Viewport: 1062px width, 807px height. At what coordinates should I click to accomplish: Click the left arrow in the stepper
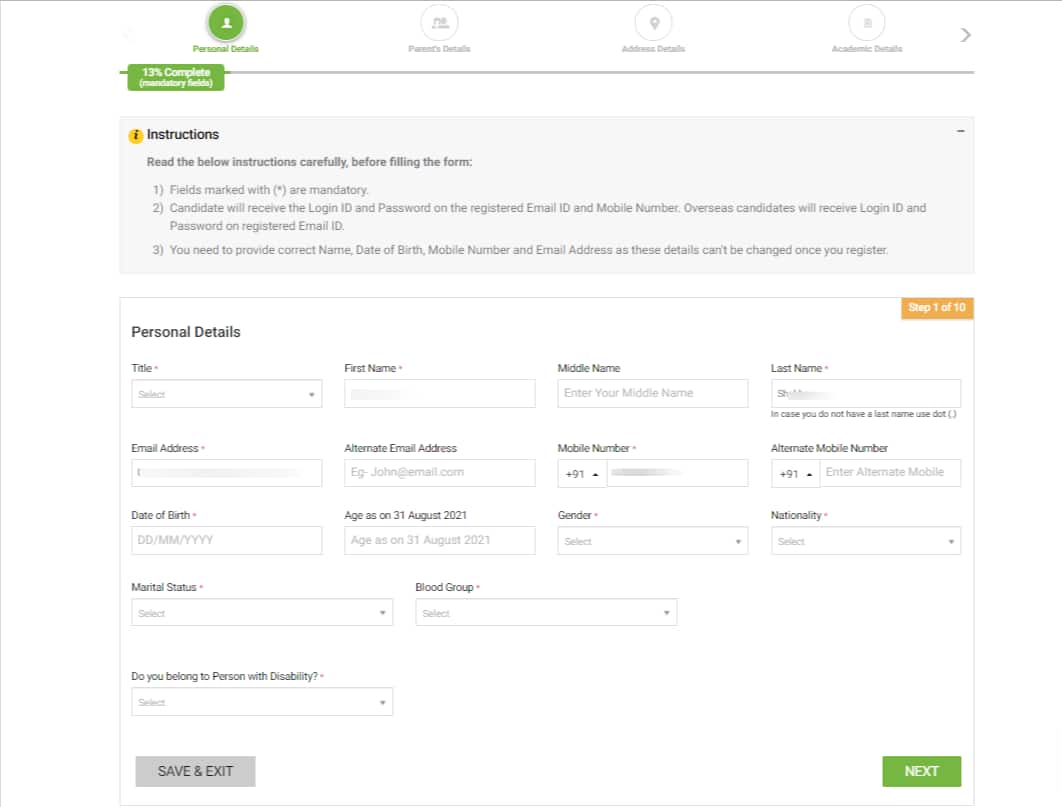click(128, 33)
